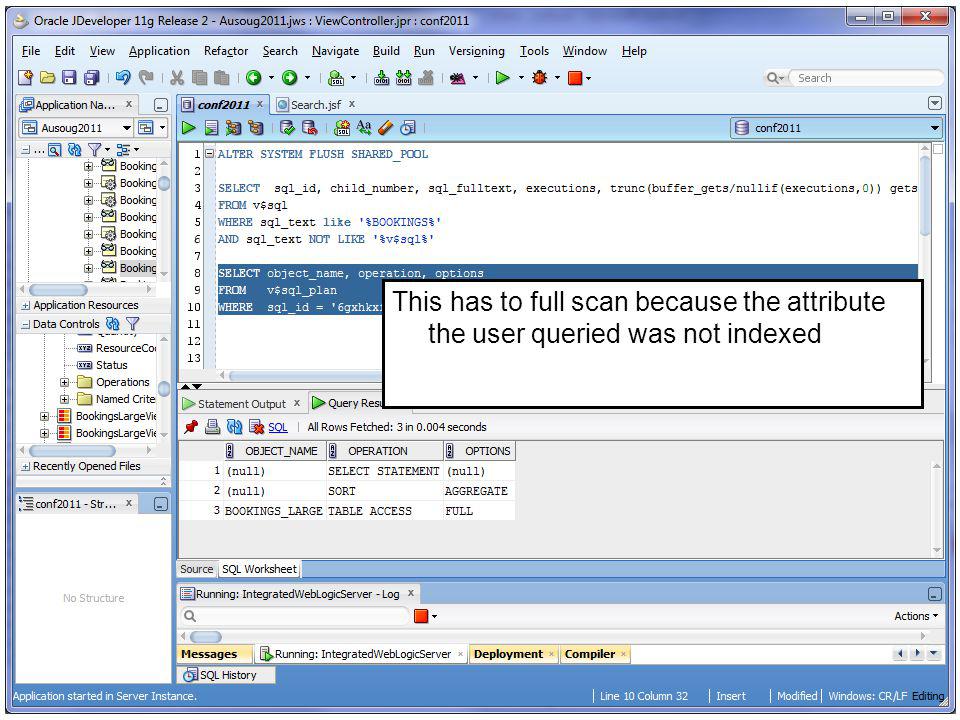Open the SQL History tab
Screen dimensions: 960x720
click(228, 675)
